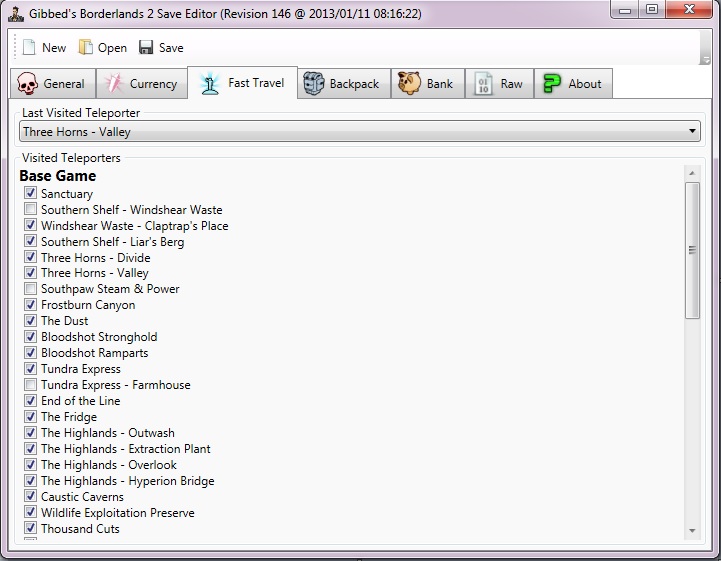The width and height of the screenshot is (721, 561).
Task: Click the piggy bank icon
Action: 409,83
